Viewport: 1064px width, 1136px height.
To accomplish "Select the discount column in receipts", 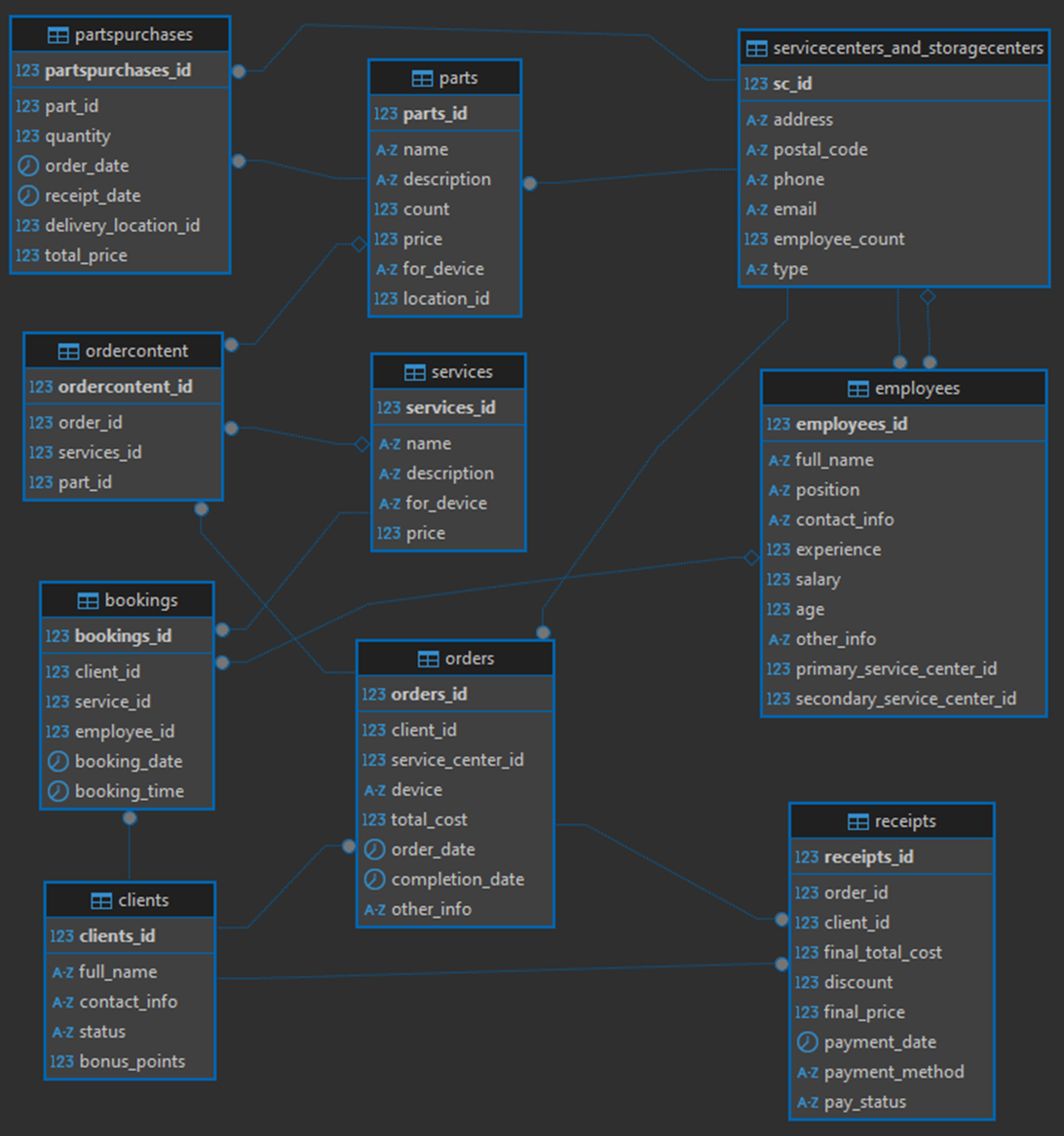I will pos(892,983).
